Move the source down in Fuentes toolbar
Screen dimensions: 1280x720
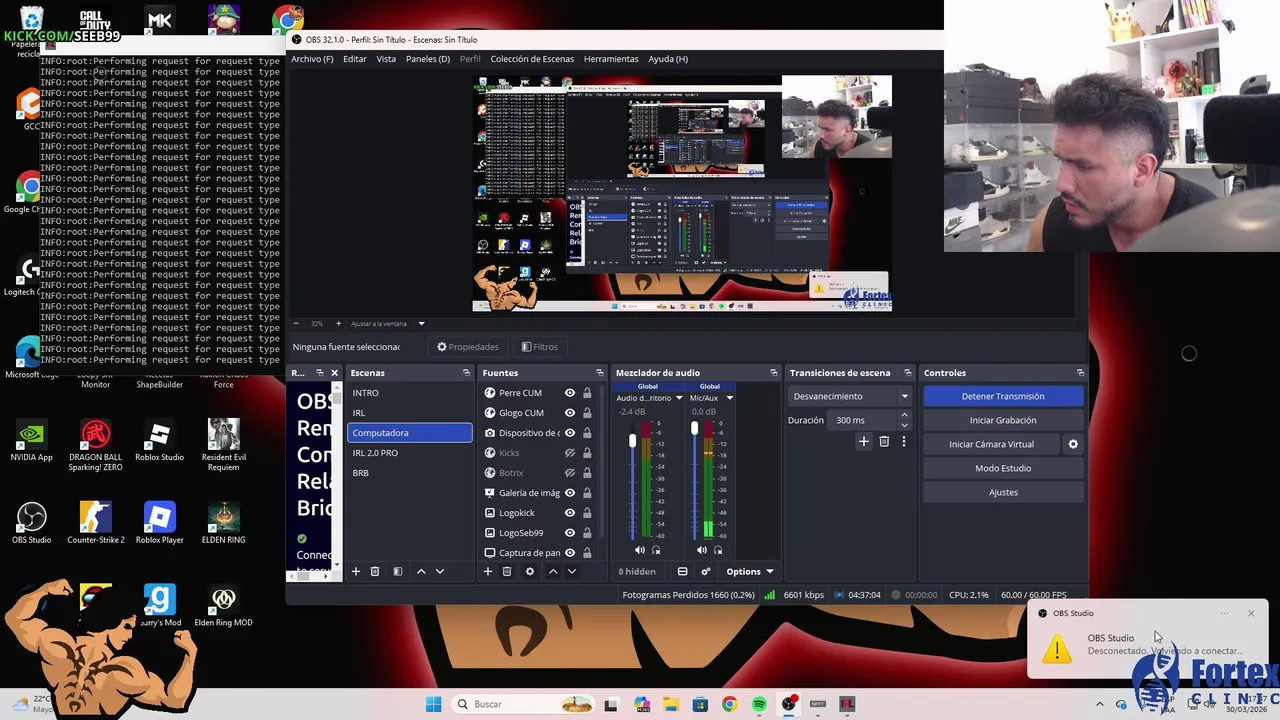click(572, 571)
